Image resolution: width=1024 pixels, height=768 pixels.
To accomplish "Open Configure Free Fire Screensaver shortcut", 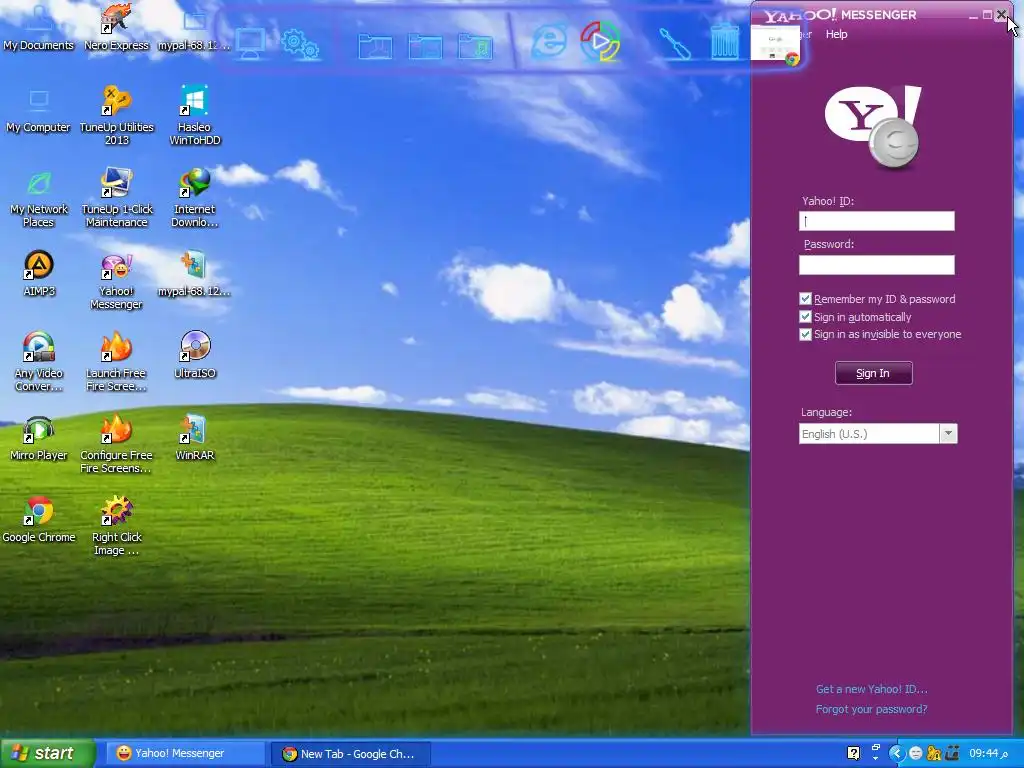I will click(116, 444).
